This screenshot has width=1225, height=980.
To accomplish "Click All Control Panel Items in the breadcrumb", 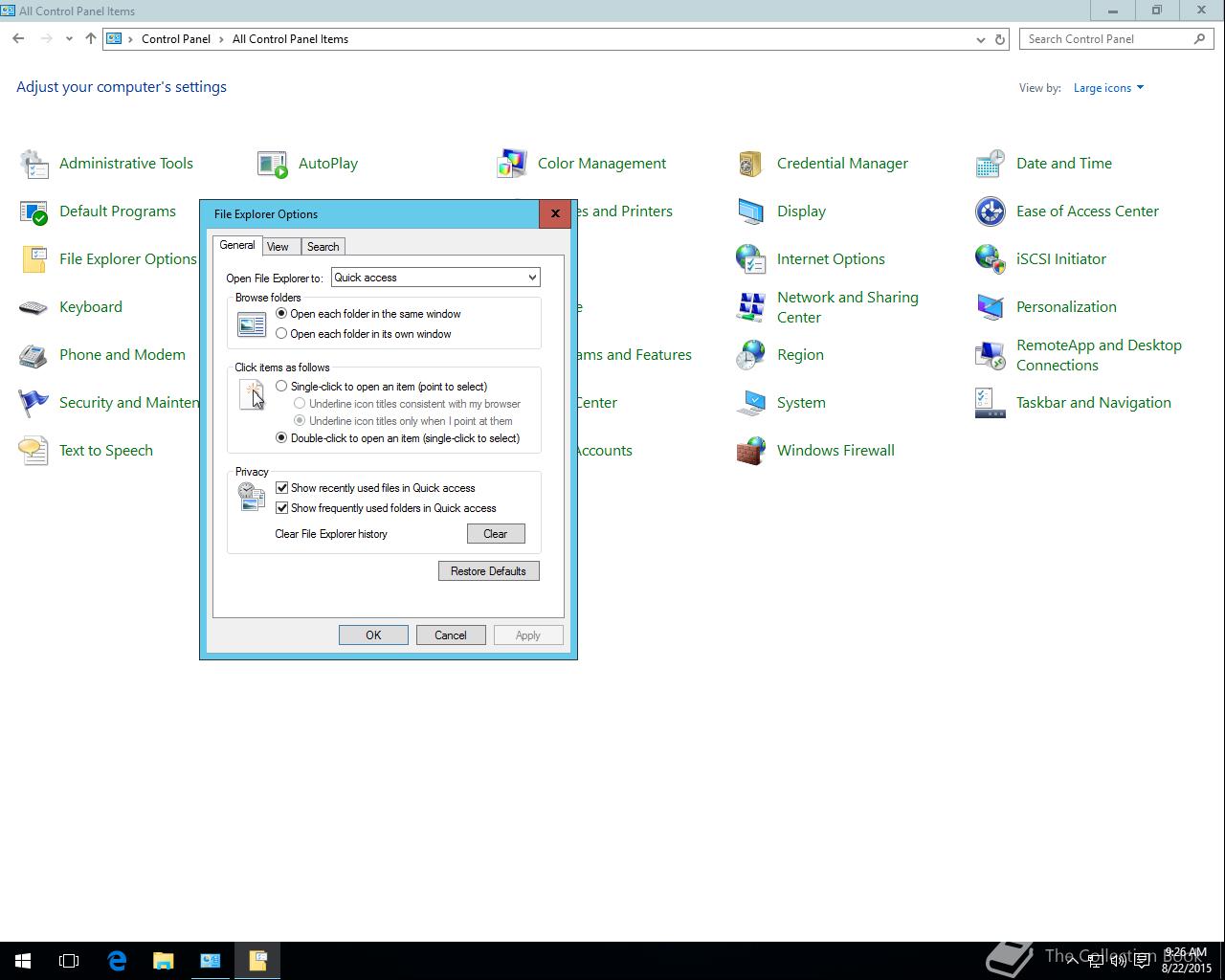I will pos(290,39).
